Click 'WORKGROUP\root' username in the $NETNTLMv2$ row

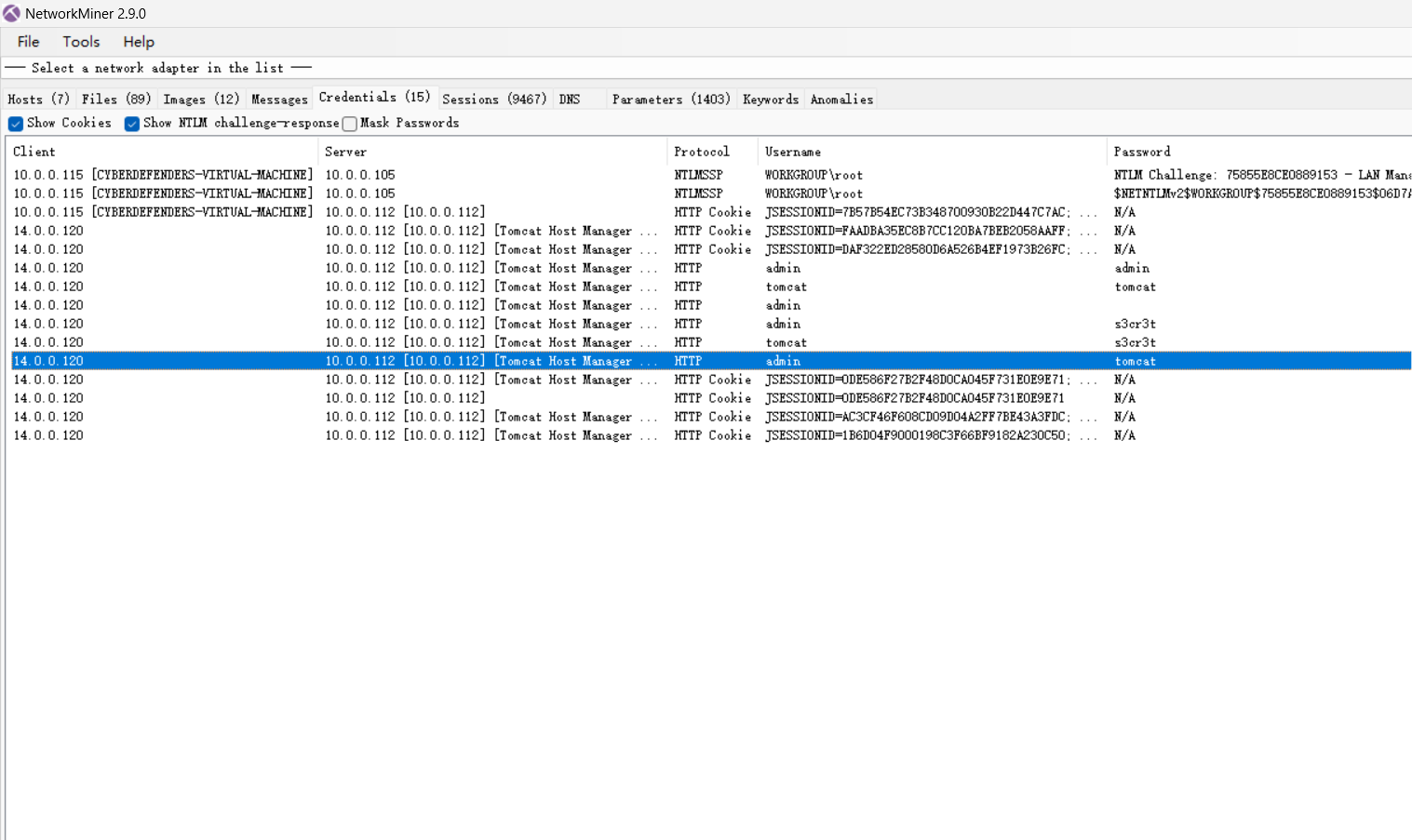(x=814, y=193)
